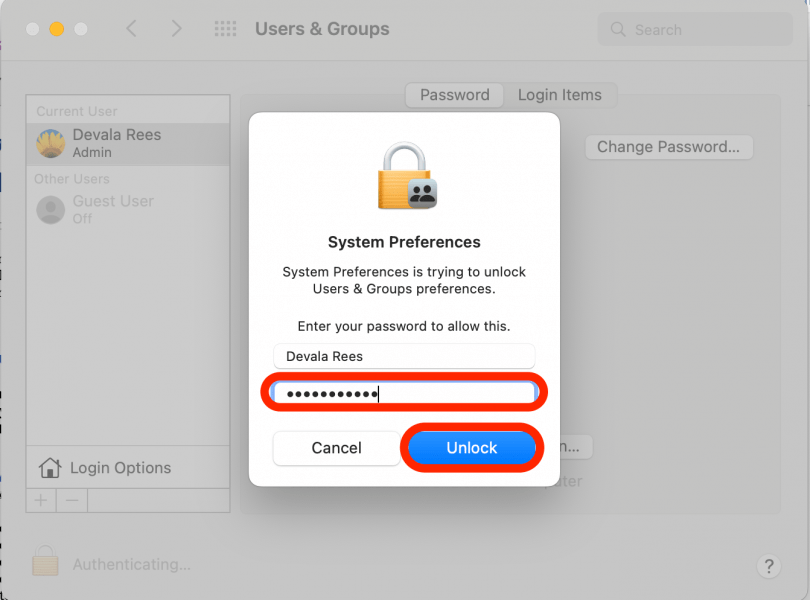The height and width of the screenshot is (600, 810).
Task: Click Devala Rees's avatar picture
Action: pyautogui.click(x=49, y=142)
